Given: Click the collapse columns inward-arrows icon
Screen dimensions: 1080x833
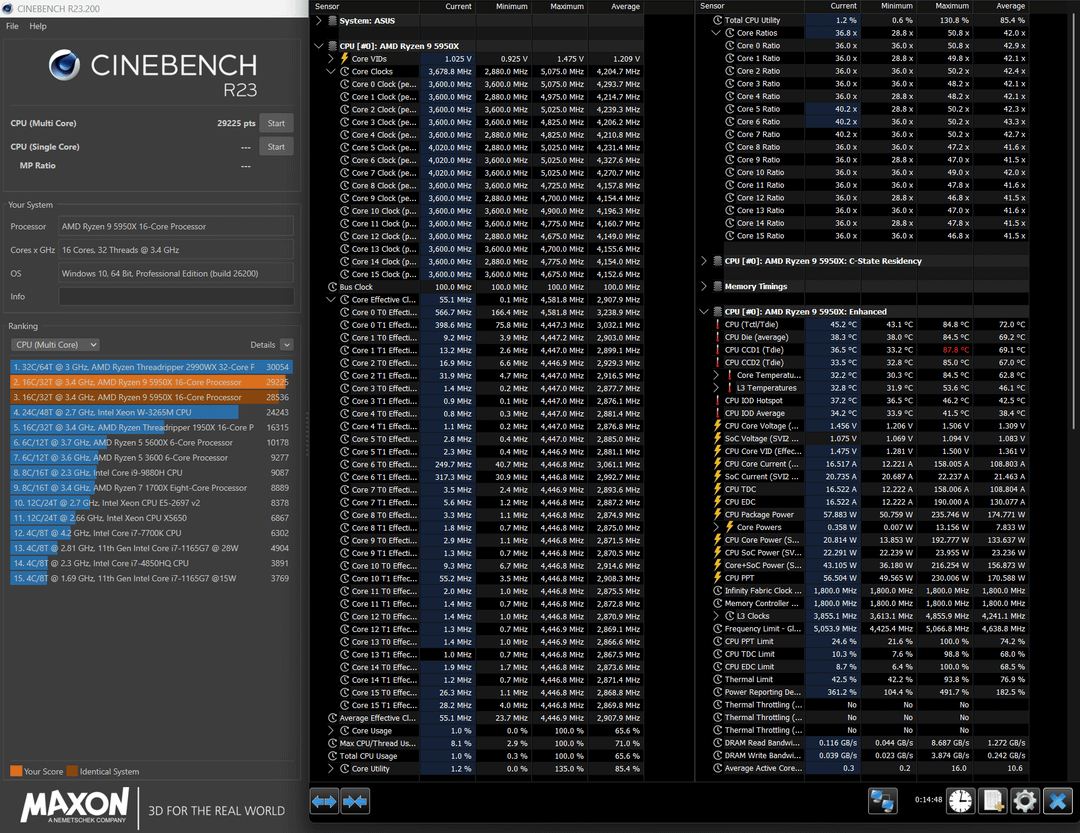Looking at the screenshot, I should 355,801.
